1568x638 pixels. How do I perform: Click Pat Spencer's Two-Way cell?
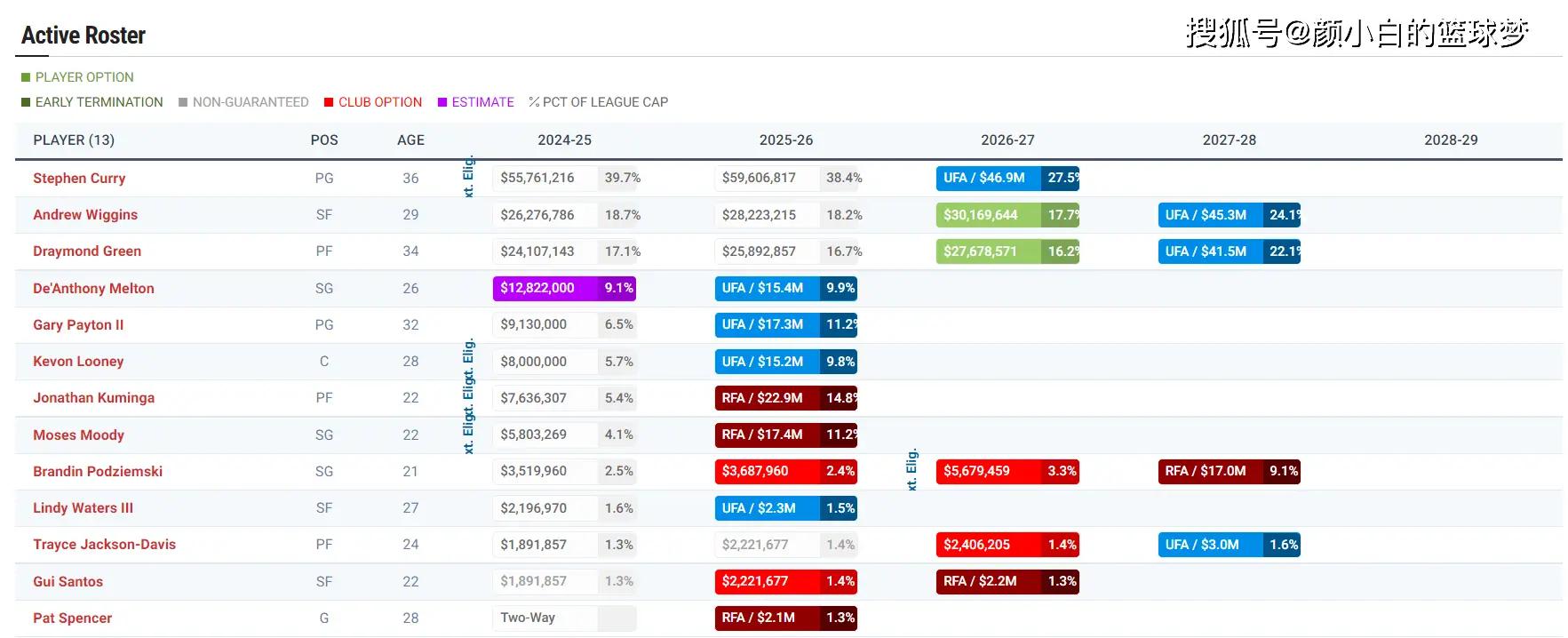pyautogui.click(x=565, y=618)
